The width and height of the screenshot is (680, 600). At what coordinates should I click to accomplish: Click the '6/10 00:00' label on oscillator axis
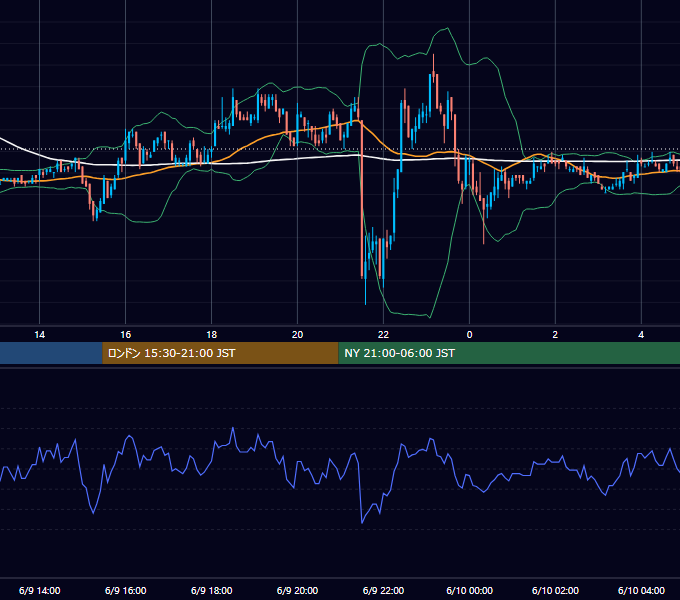(x=469, y=590)
